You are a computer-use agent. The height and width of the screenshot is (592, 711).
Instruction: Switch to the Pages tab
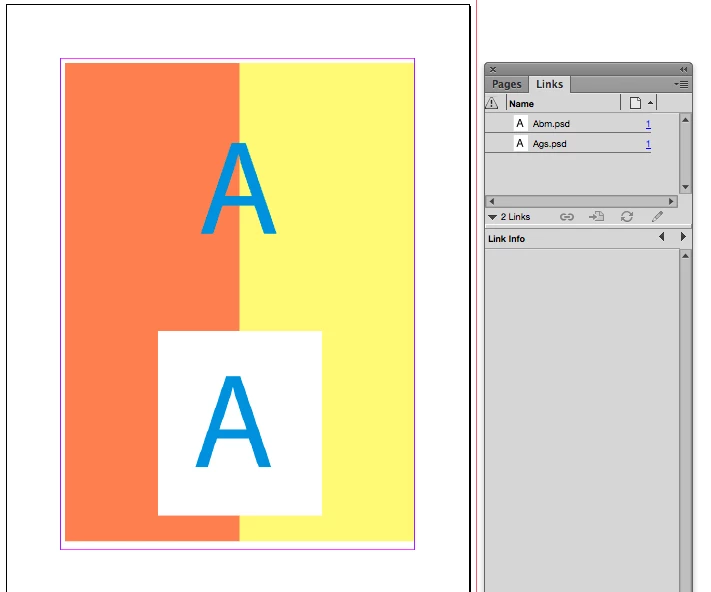click(x=506, y=84)
